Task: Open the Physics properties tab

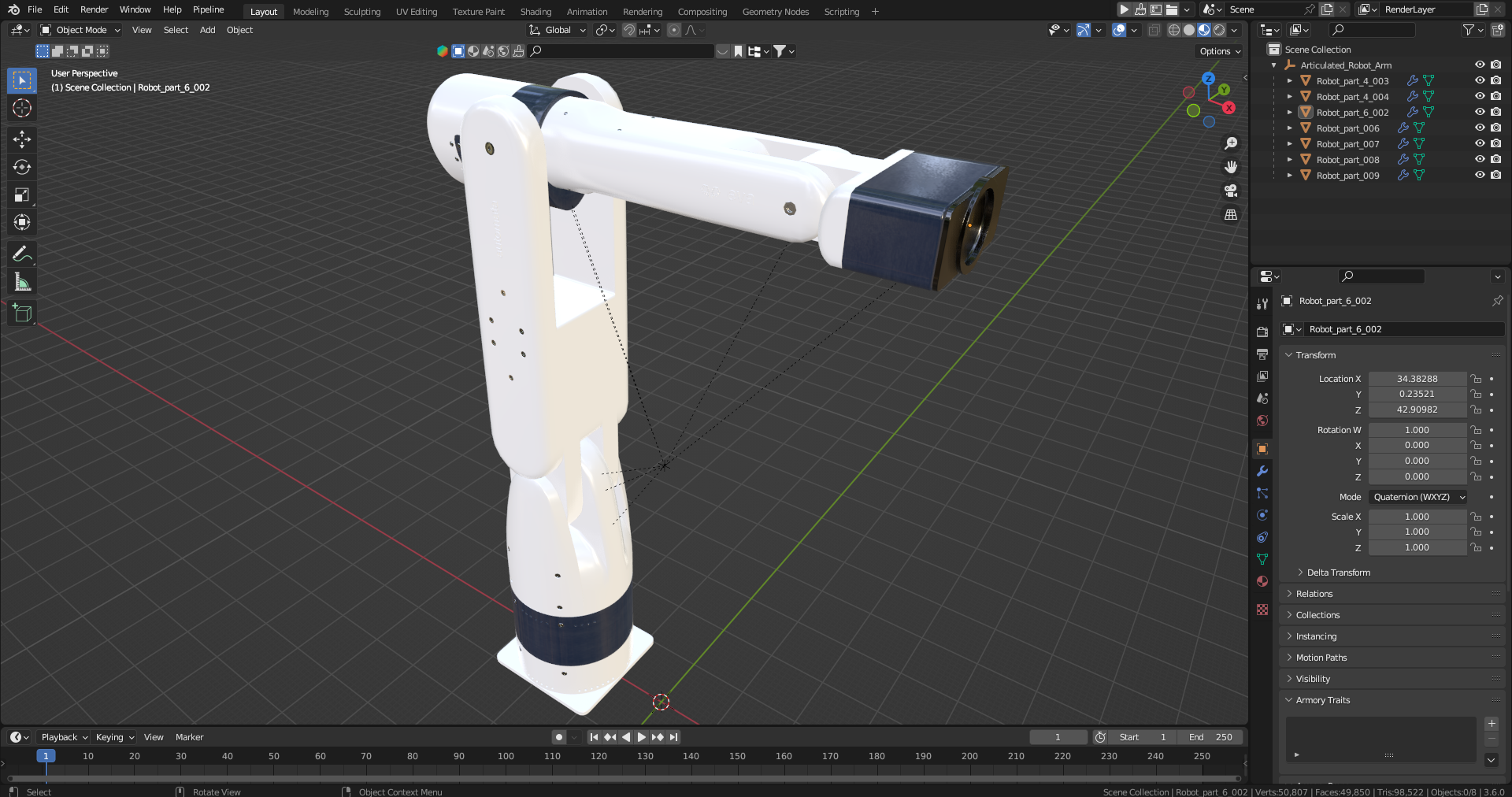Action: click(x=1262, y=514)
